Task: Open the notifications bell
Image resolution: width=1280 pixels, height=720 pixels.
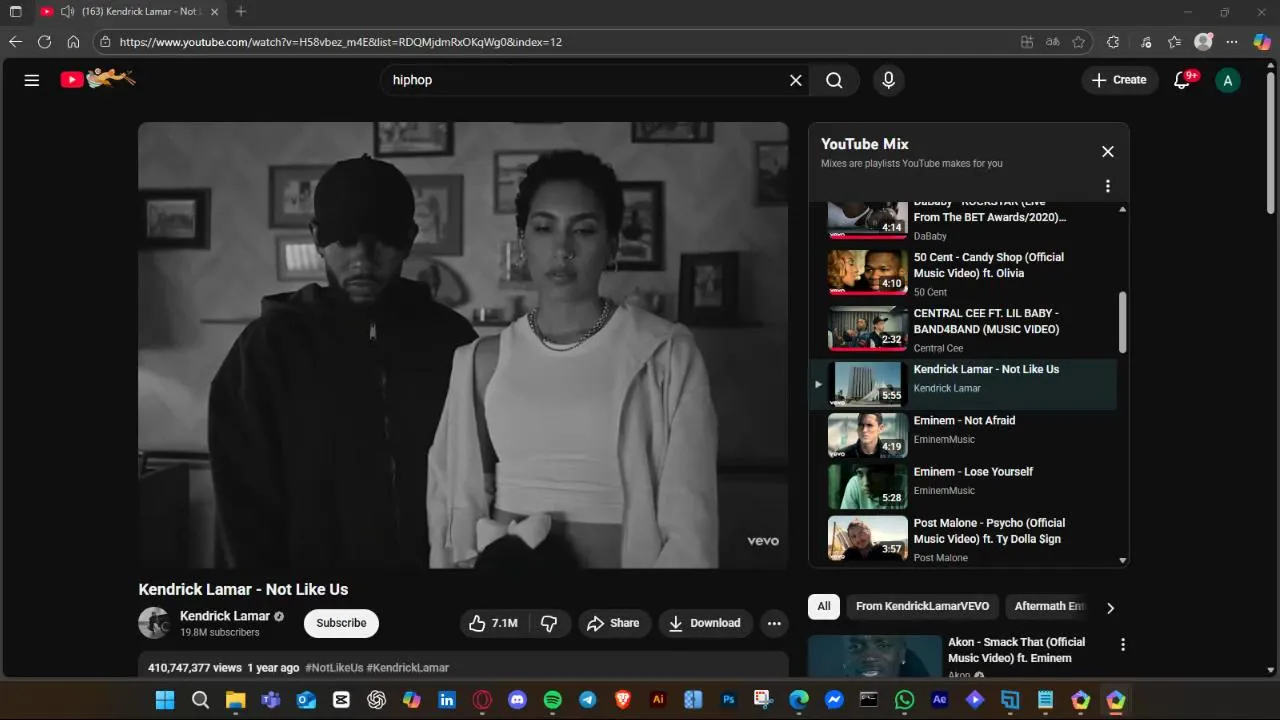Action: [x=1182, y=80]
